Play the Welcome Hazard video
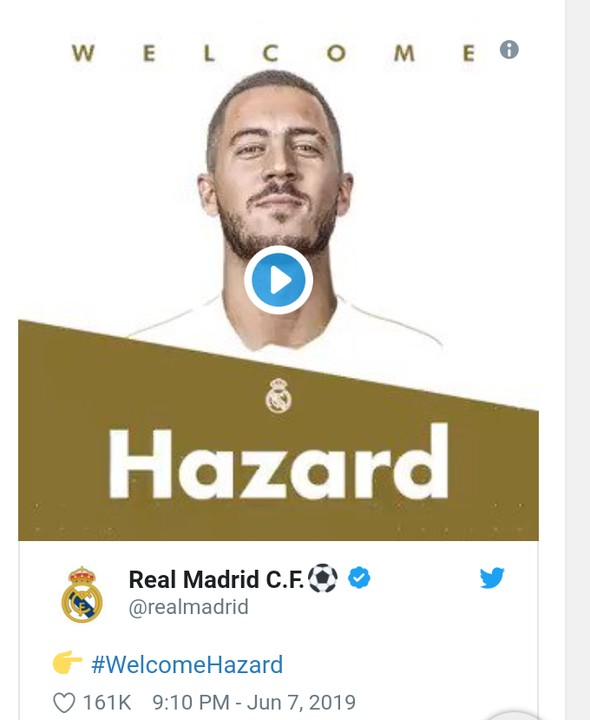This screenshot has height=720, width=590. [x=278, y=280]
